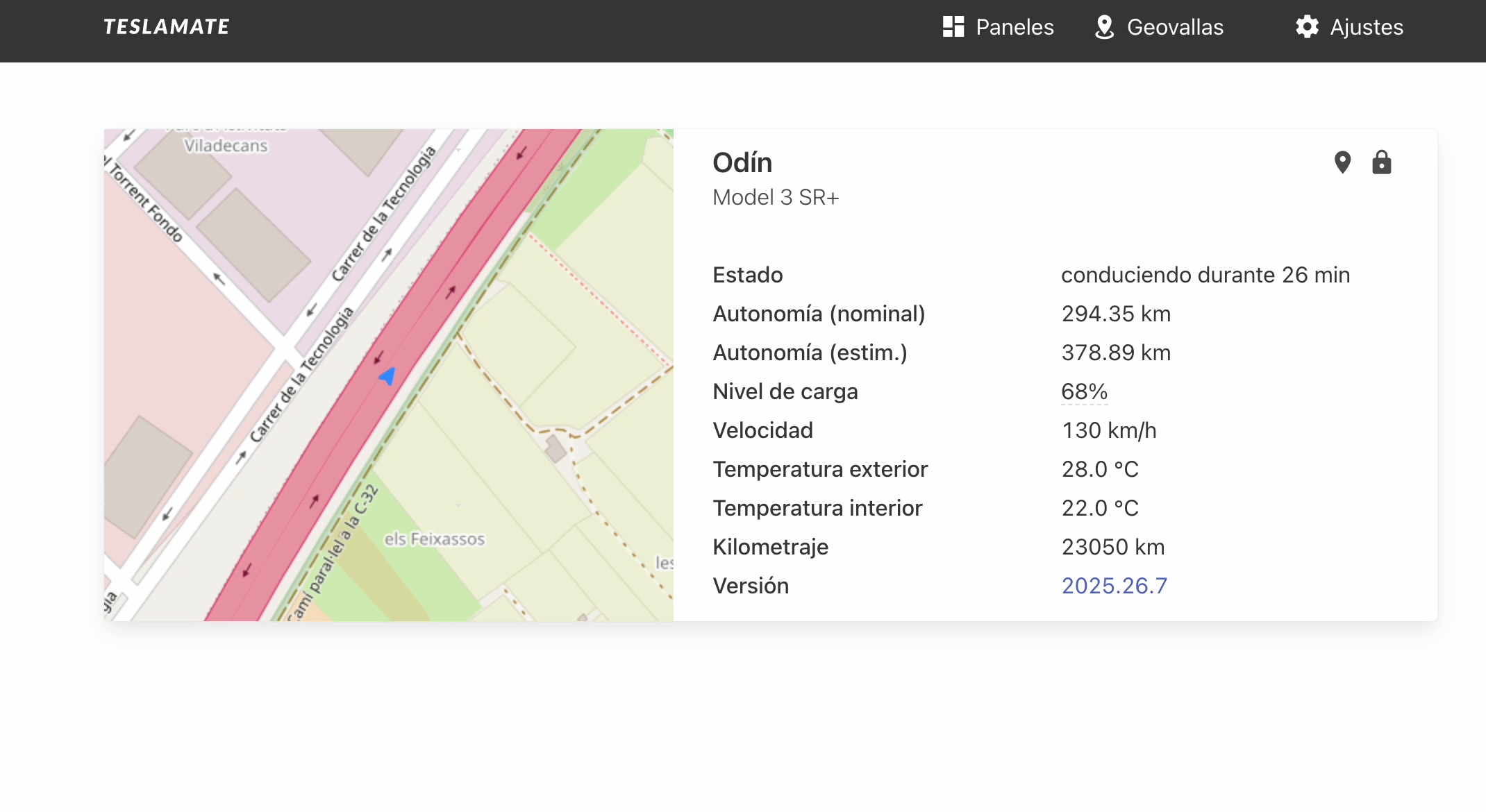Click the Viladecans label on the map
The height and width of the screenshot is (812, 1486).
coord(226,146)
